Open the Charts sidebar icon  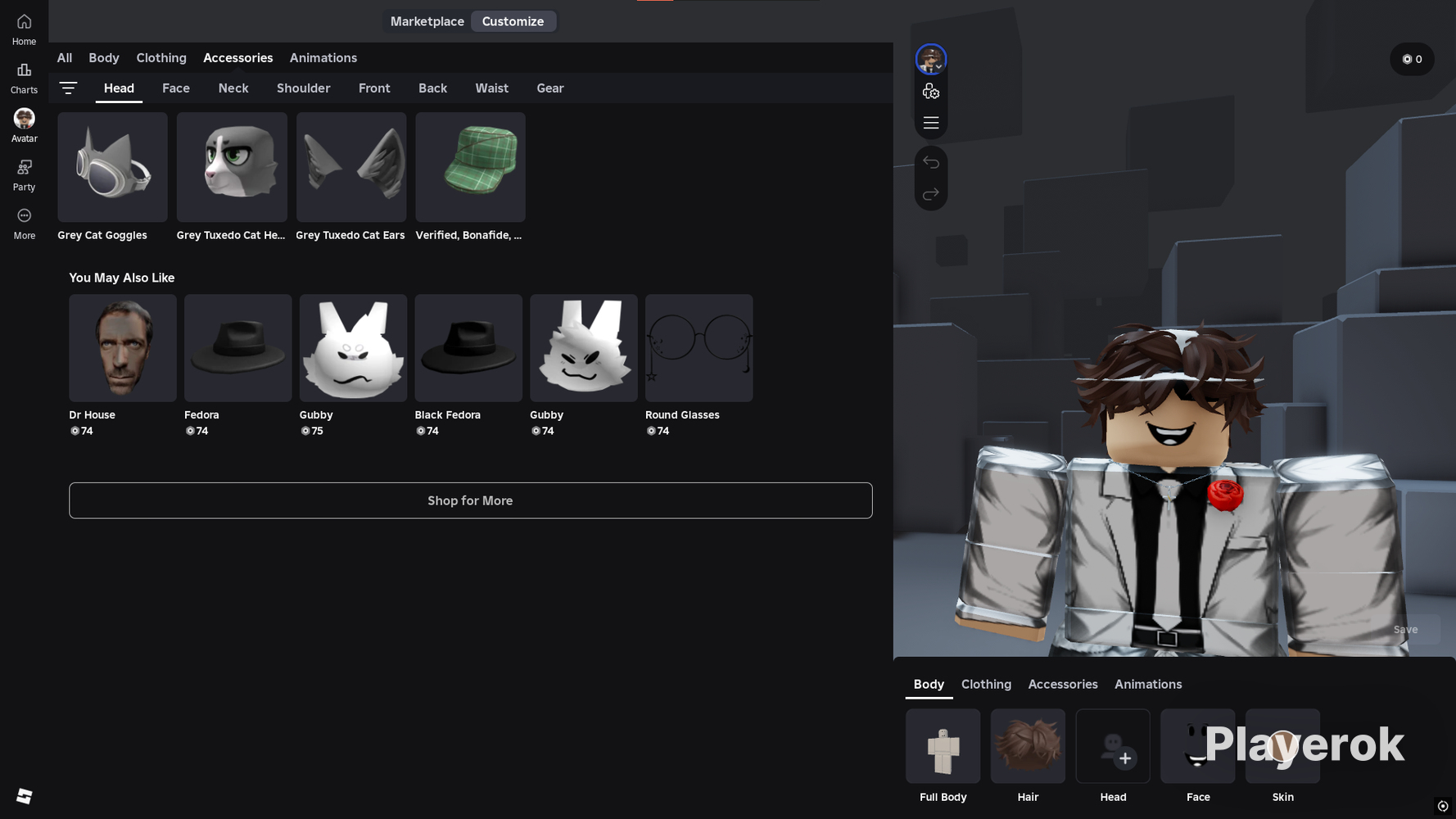[x=24, y=79]
